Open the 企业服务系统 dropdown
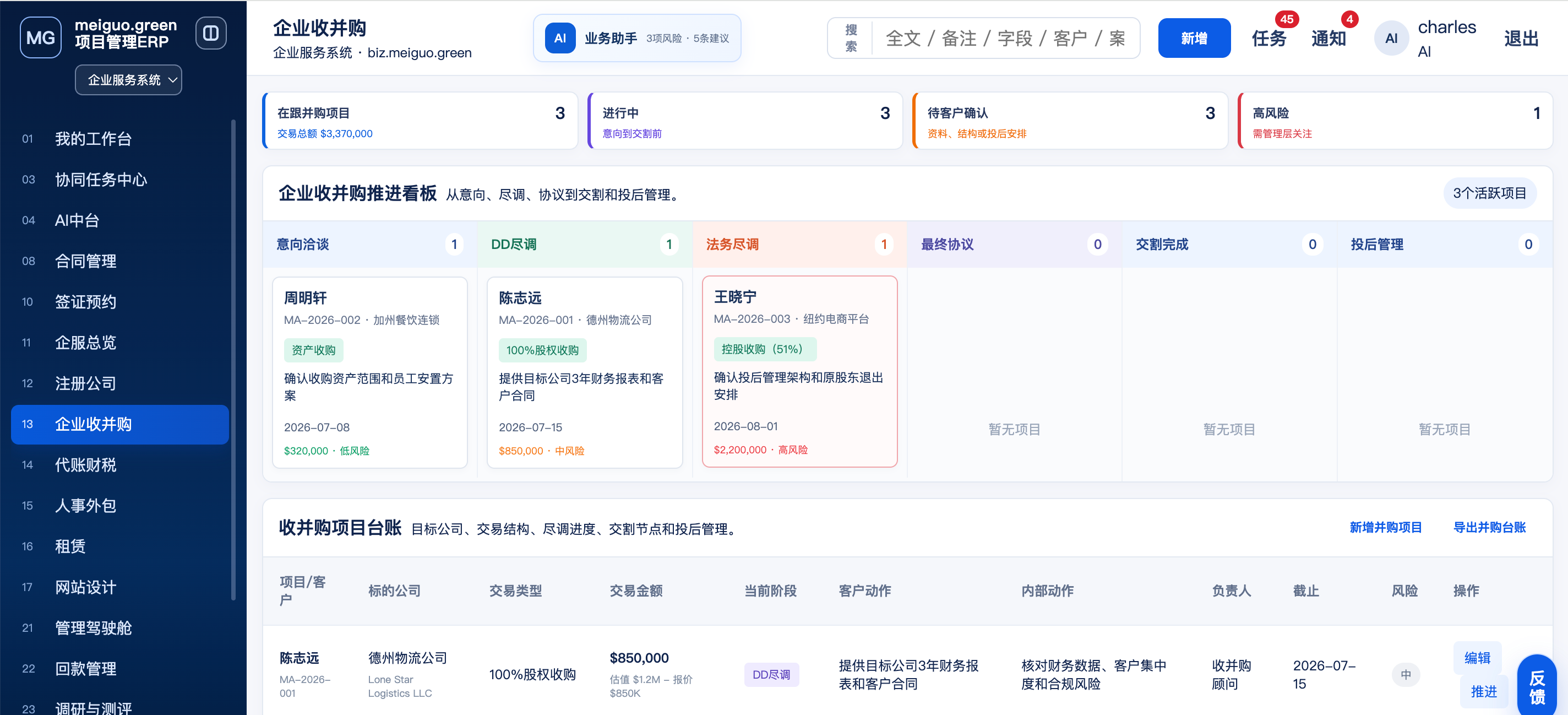 pyautogui.click(x=128, y=80)
